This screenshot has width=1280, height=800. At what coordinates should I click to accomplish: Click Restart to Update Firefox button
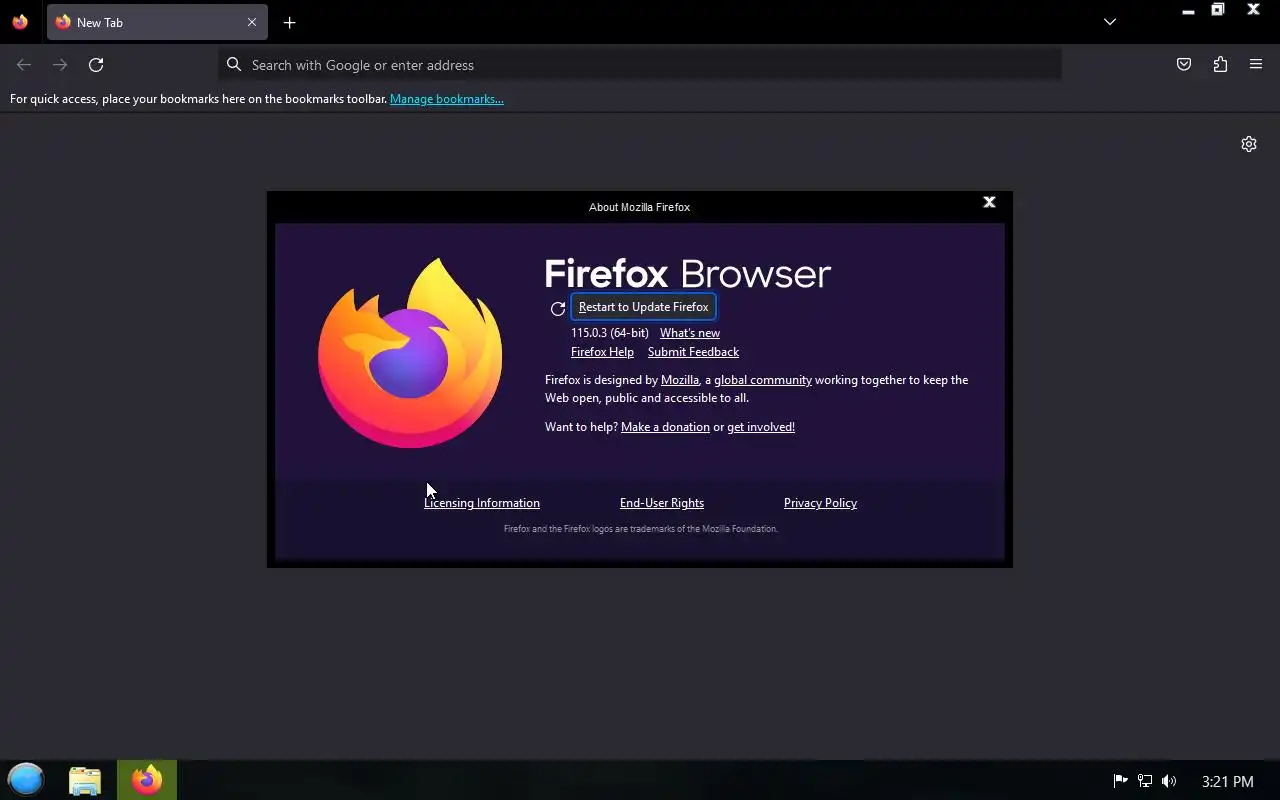coord(643,307)
